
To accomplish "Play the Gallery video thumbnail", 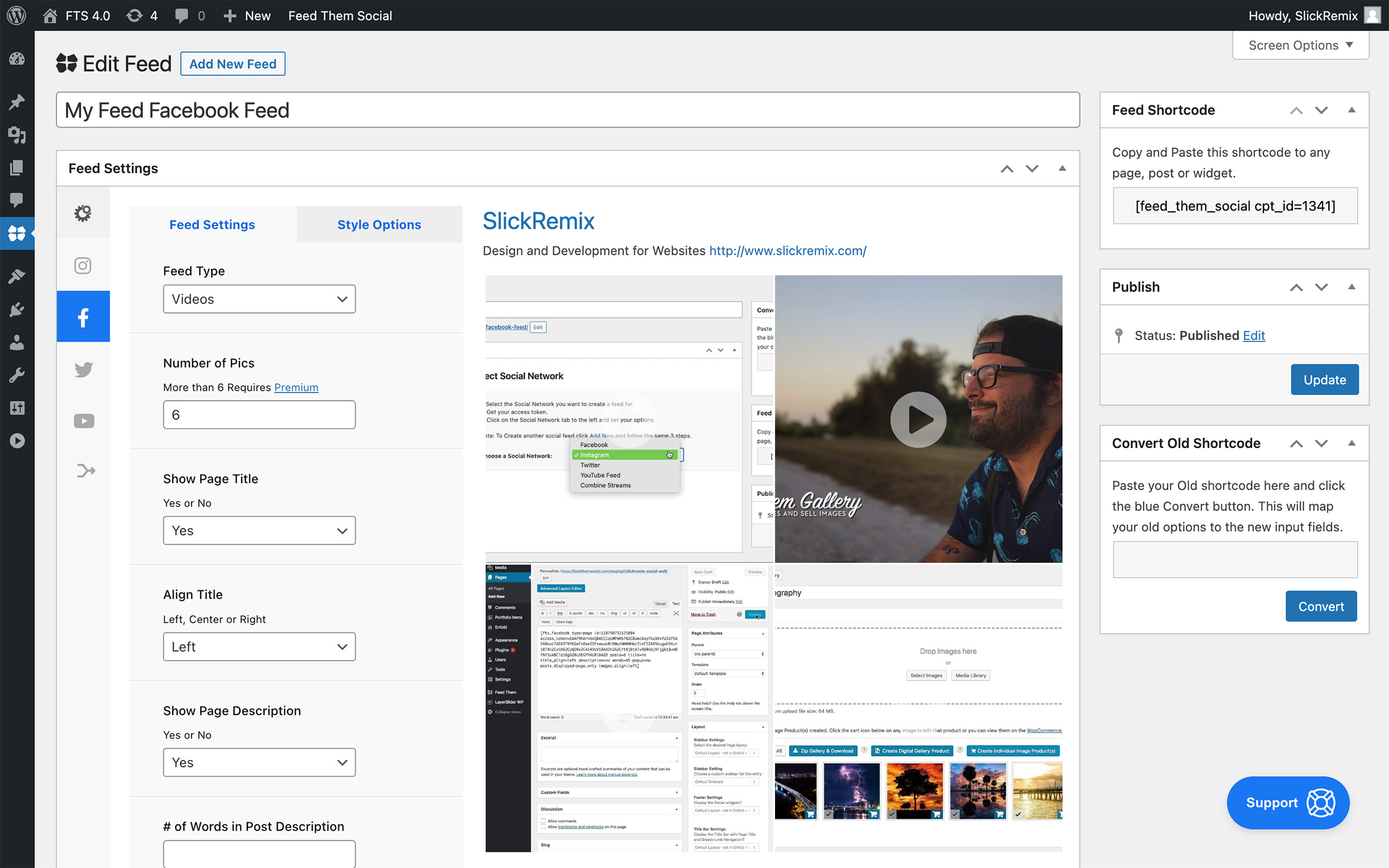I will [x=918, y=419].
